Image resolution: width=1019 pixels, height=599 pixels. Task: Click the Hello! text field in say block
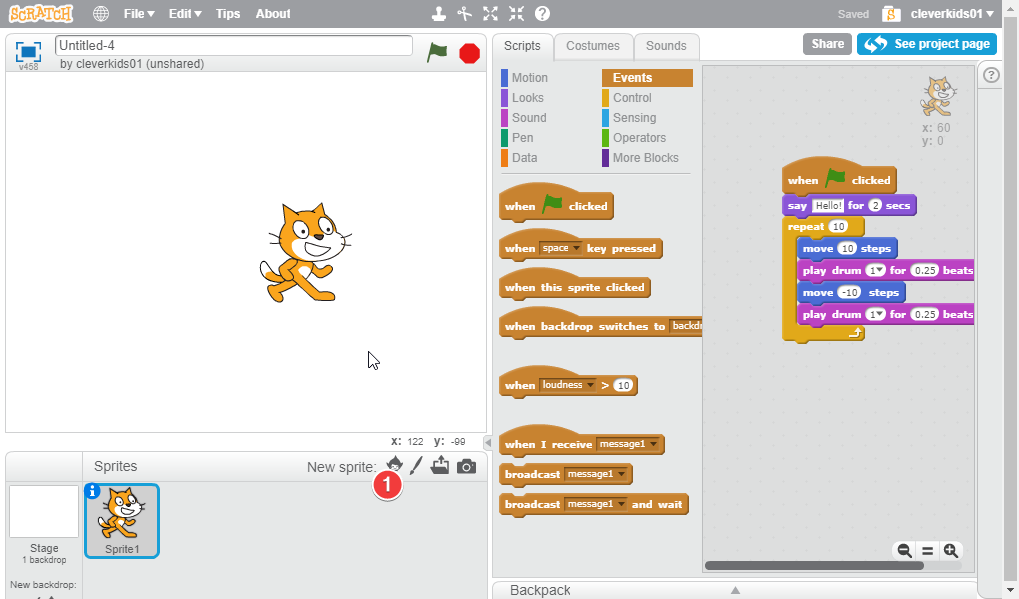[829, 205]
